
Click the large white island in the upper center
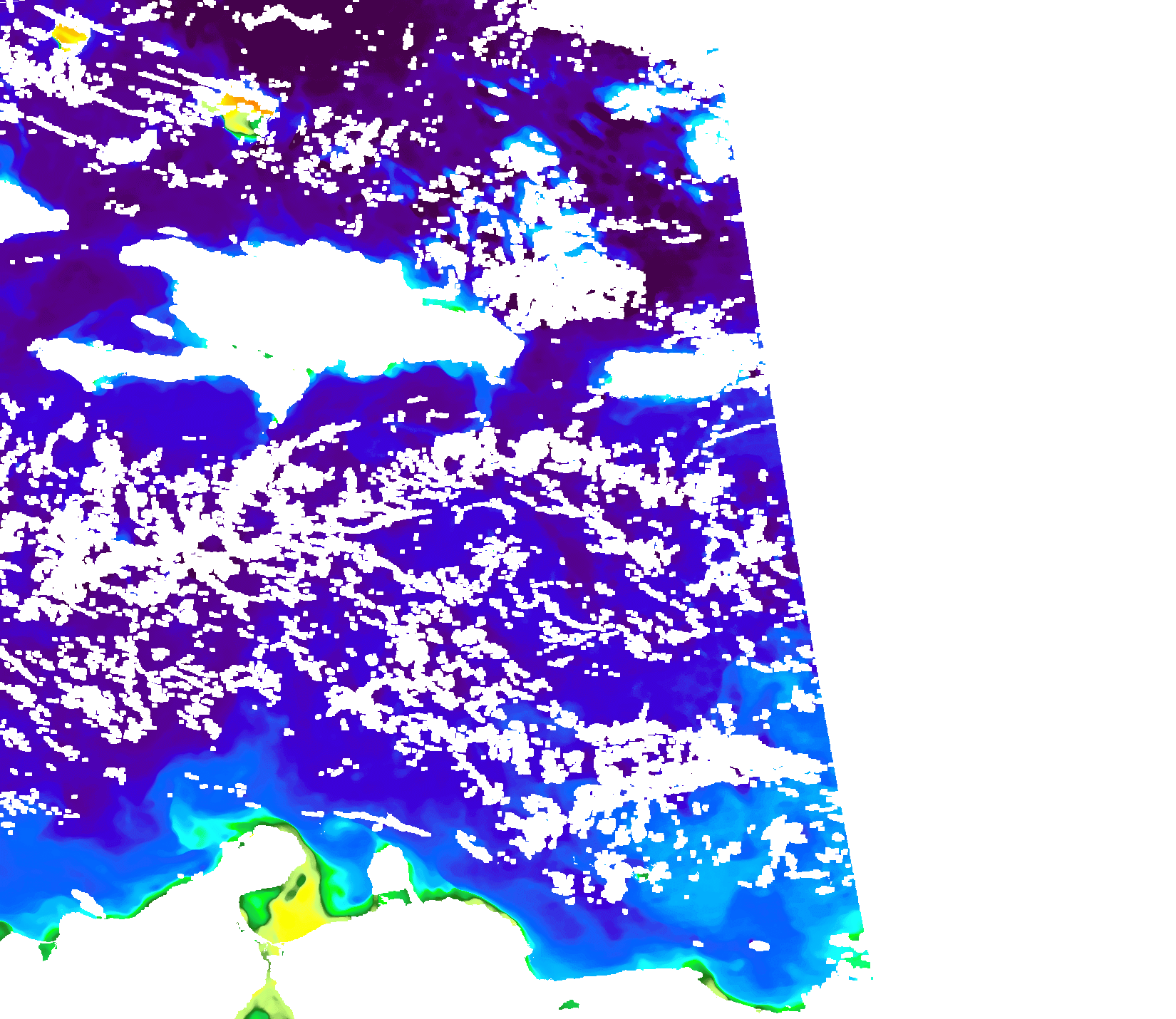tap(321, 299)
